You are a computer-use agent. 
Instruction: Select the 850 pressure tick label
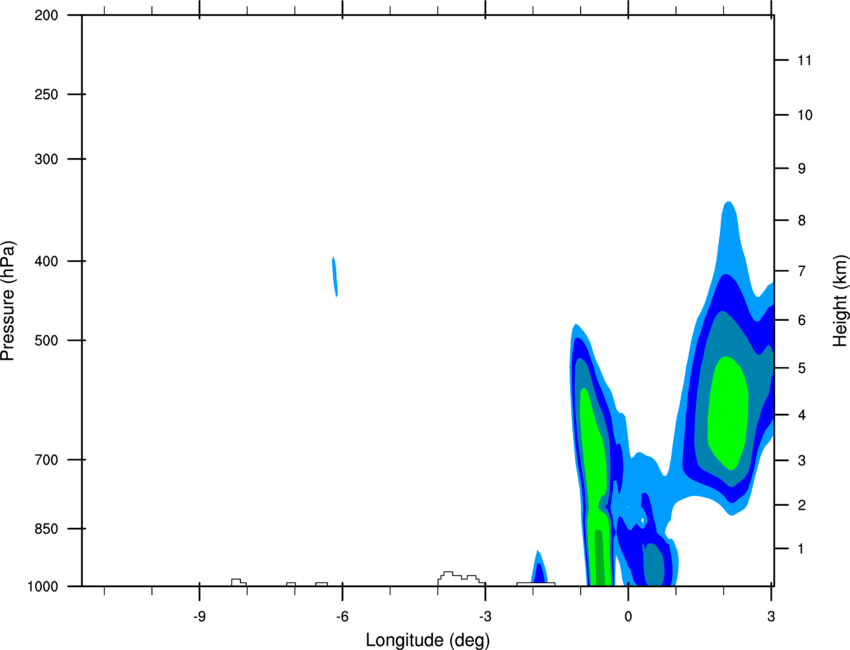coord(46,529)
